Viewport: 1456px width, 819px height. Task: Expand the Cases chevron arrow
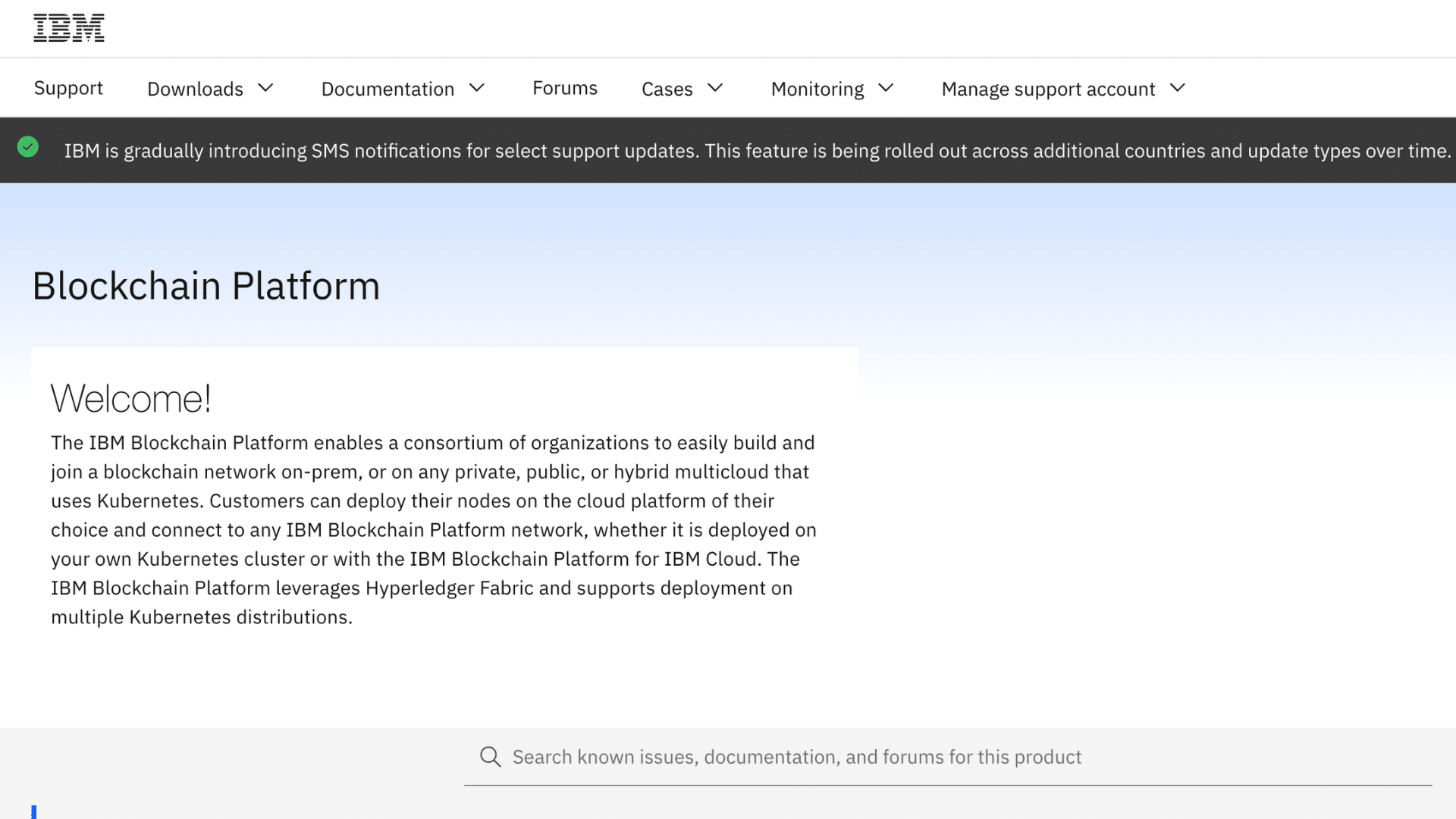715,88
